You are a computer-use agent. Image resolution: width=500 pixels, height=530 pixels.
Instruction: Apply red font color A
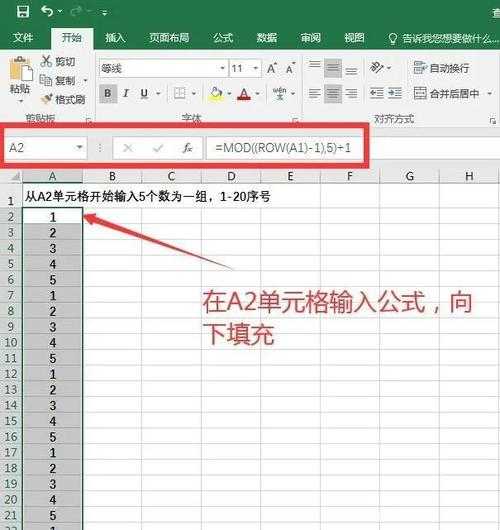(244, 94)
